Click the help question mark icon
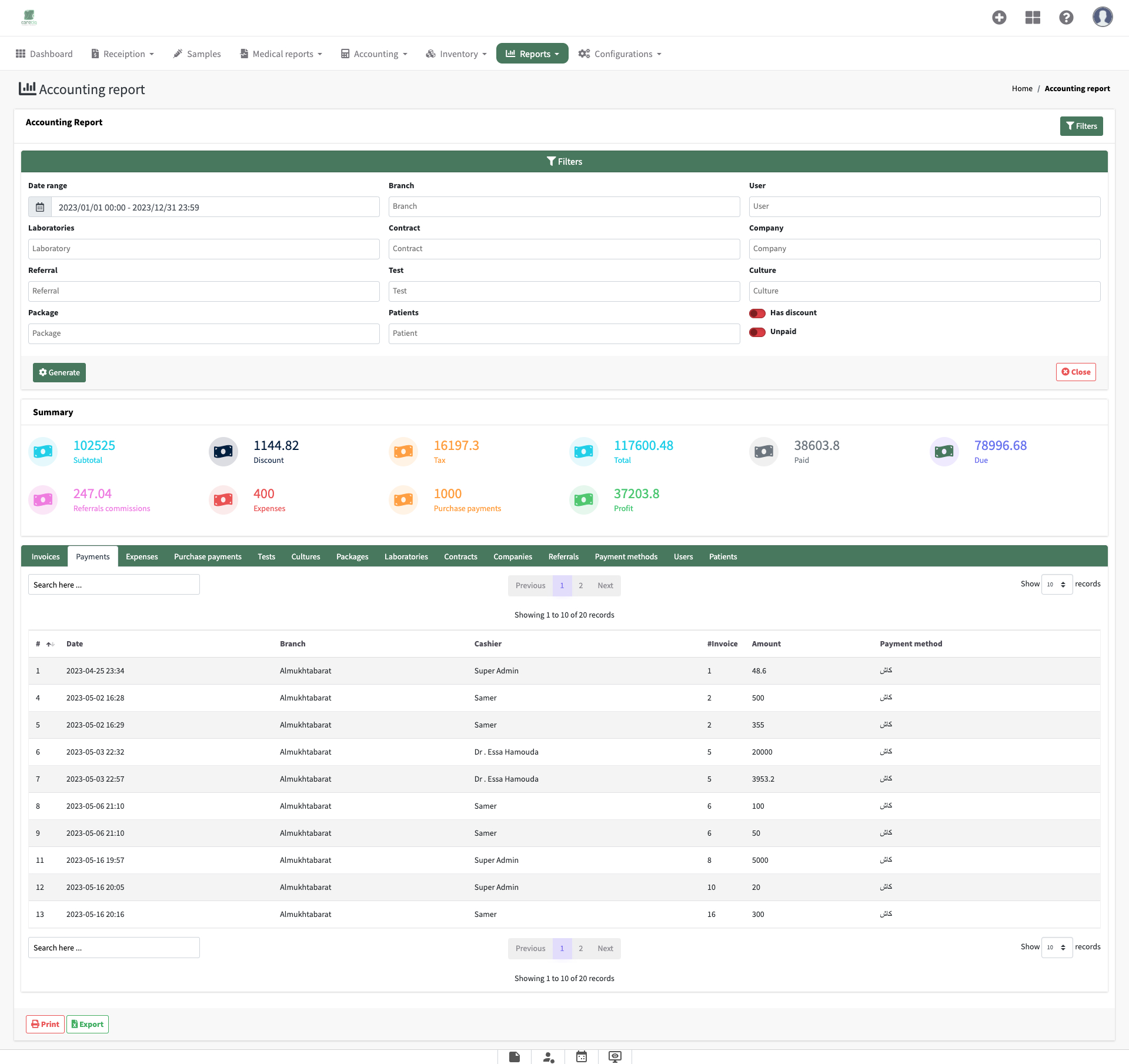The width and height of the screenshot is (1129, 1064). click(x=1066, y=18)
